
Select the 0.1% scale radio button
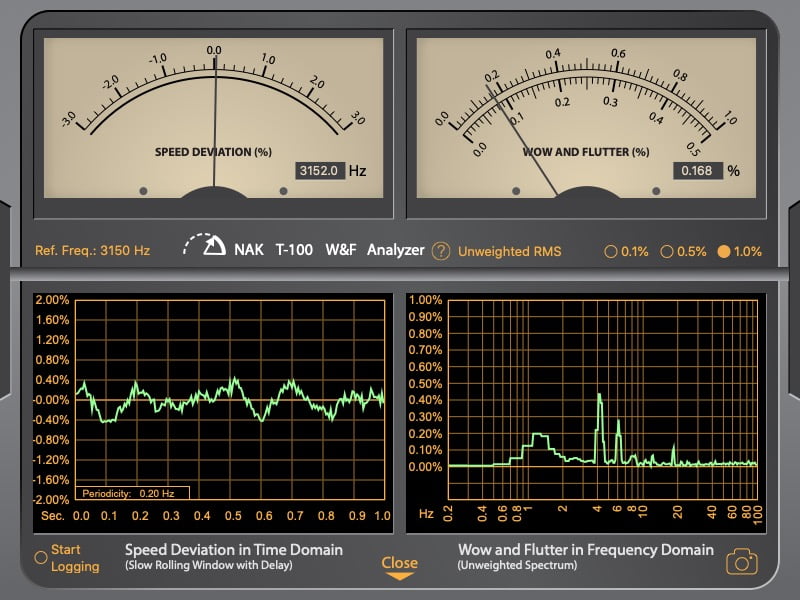(610, 252)
